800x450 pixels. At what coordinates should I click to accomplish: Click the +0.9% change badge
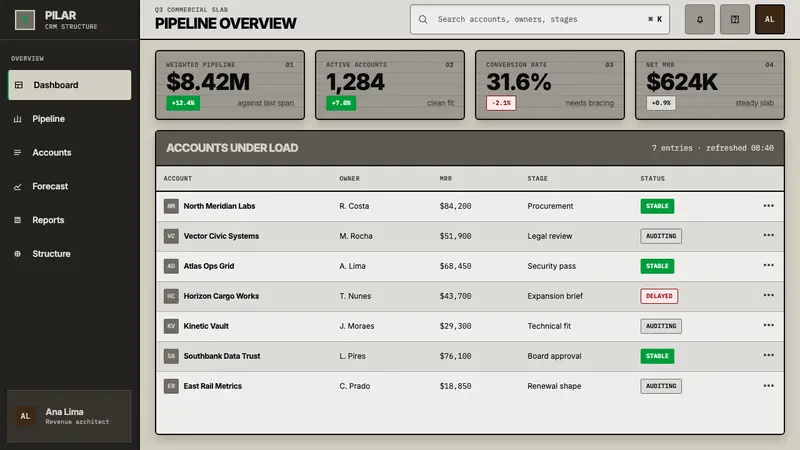coord(661,103)
